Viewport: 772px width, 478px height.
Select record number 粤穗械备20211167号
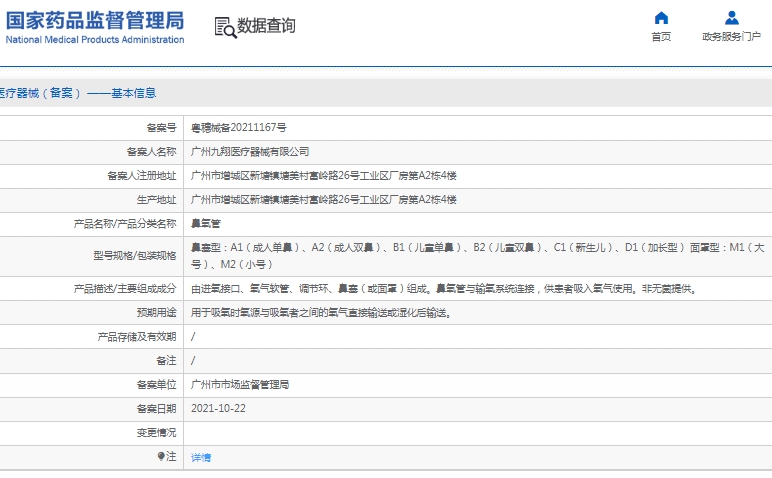(x=239, y=127)
